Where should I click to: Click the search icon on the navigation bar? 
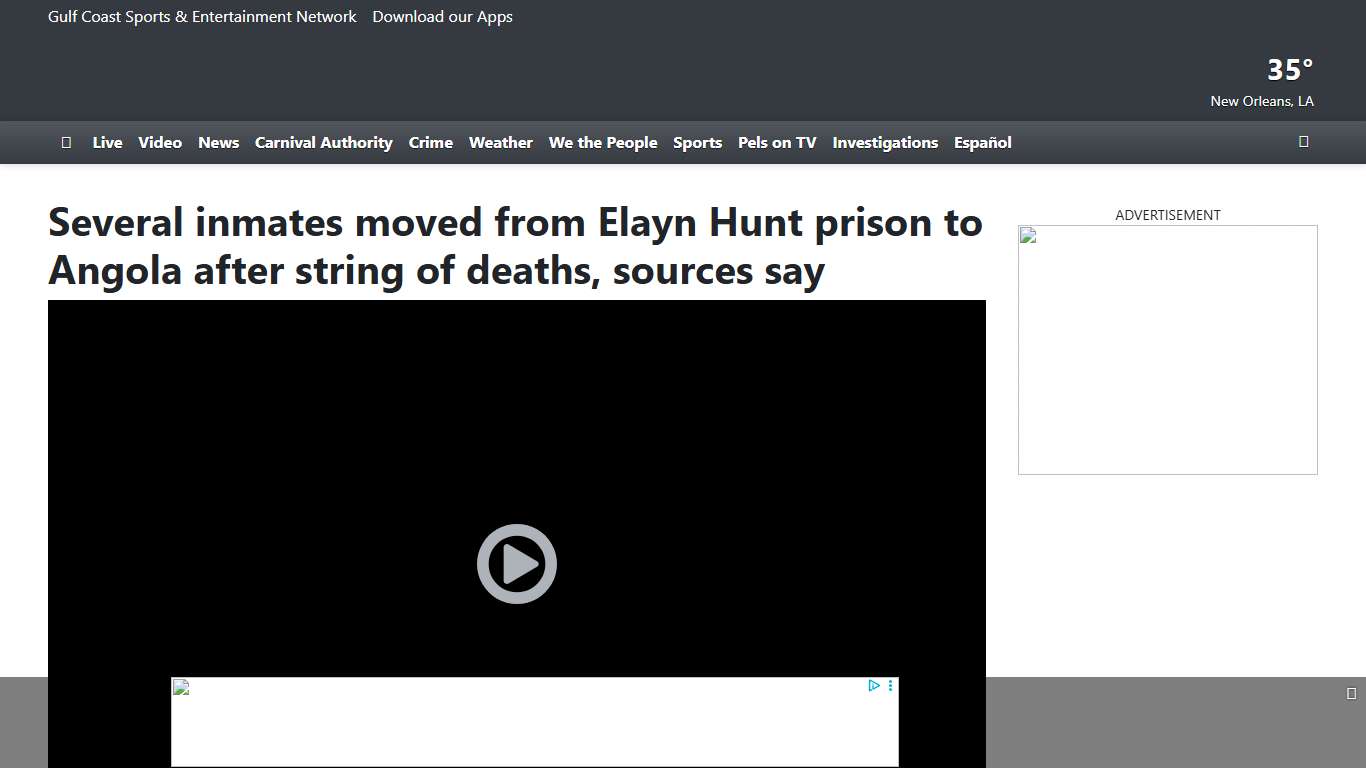tap(1303, 142)
